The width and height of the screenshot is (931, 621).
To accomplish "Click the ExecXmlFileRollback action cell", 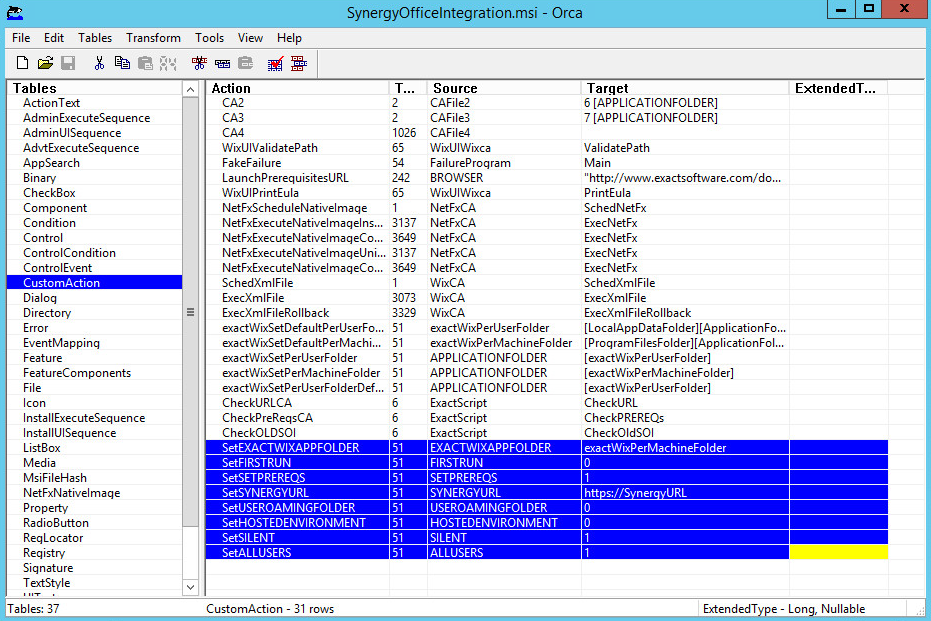I will [297, 313].
